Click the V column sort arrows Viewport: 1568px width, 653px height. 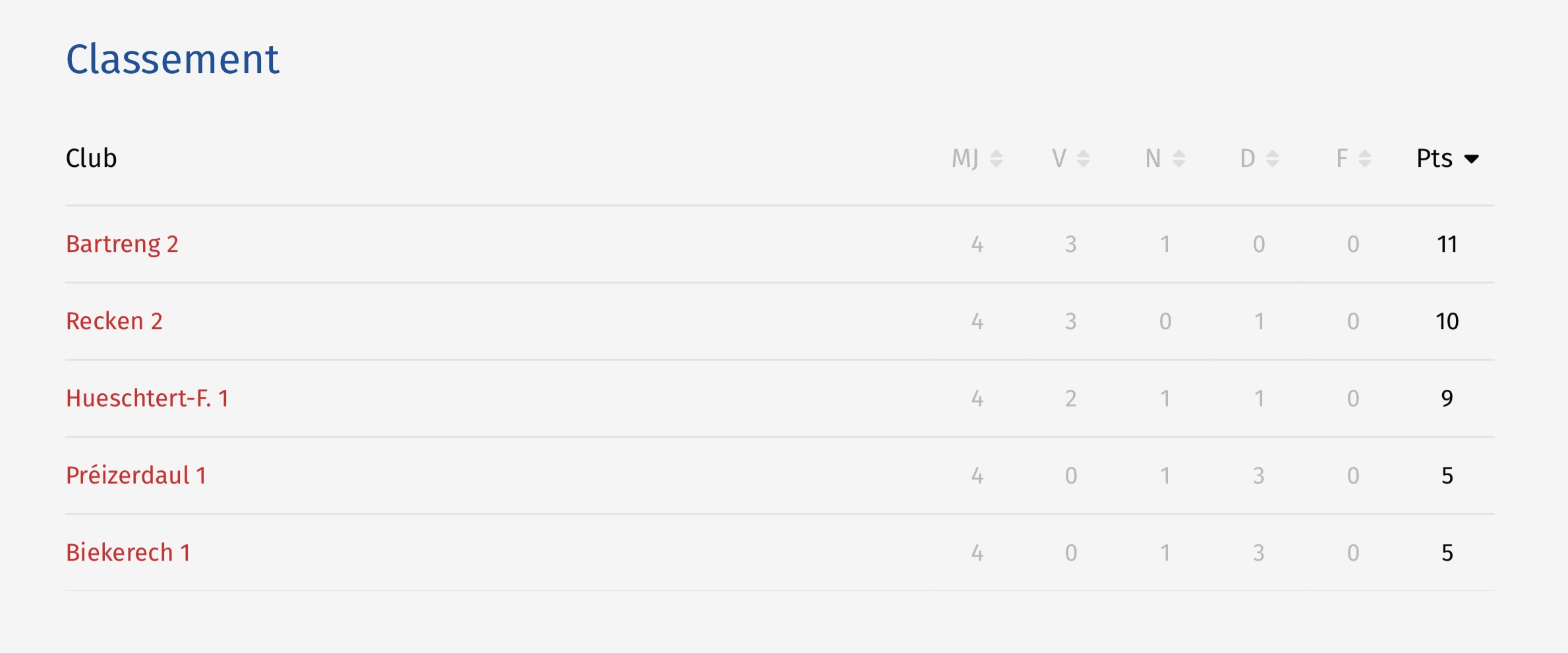(1084, 158)
